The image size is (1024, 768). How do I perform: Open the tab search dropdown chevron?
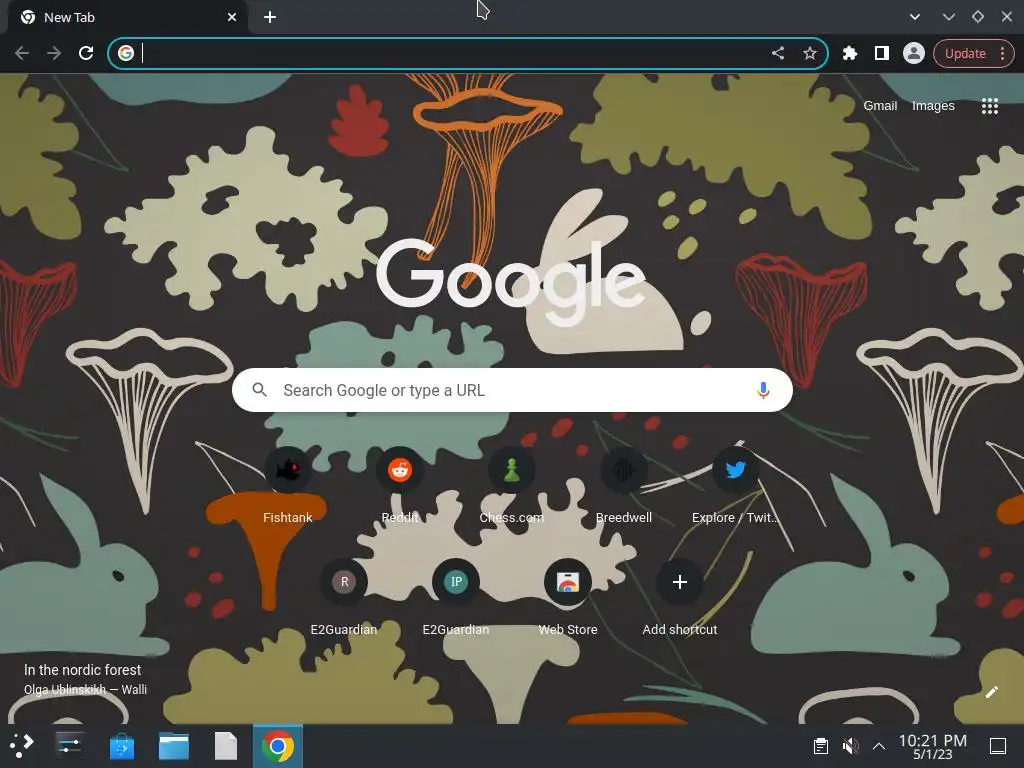tap(915, 17)
